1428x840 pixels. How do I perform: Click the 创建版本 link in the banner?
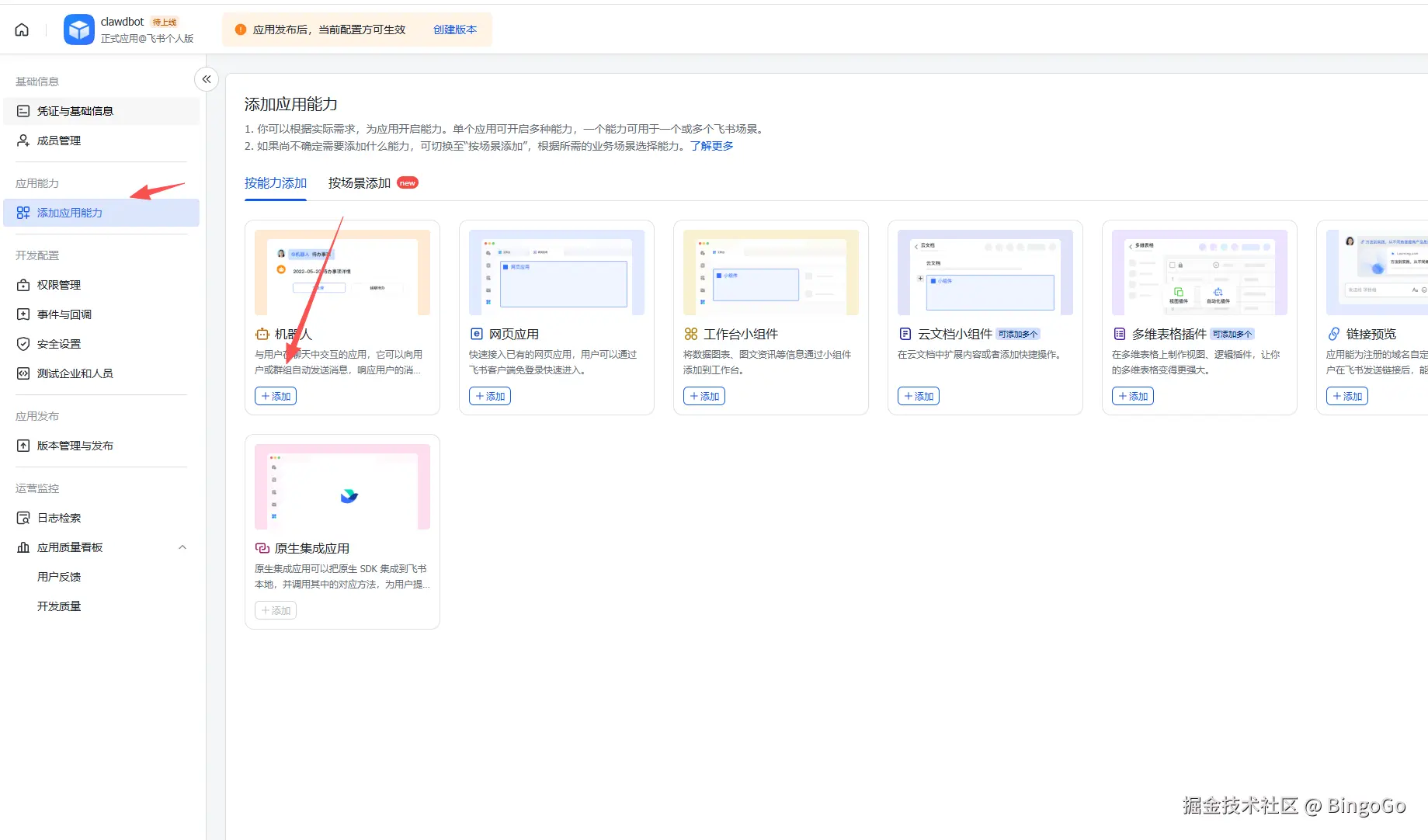454,29
